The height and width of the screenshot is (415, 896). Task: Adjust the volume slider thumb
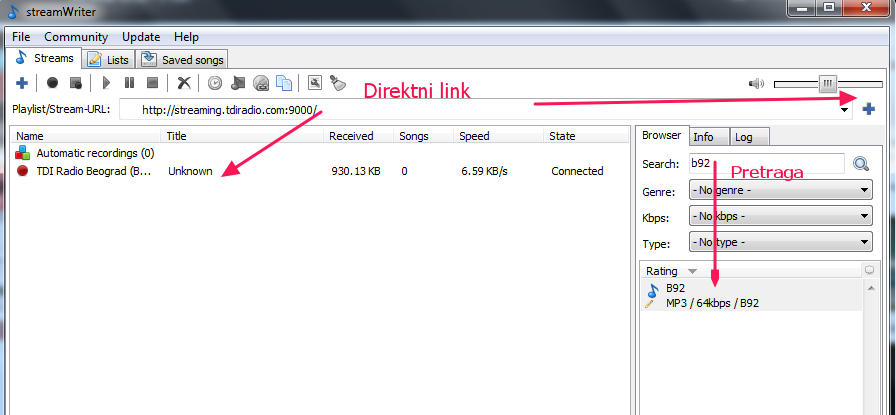(x=827, y=85)
